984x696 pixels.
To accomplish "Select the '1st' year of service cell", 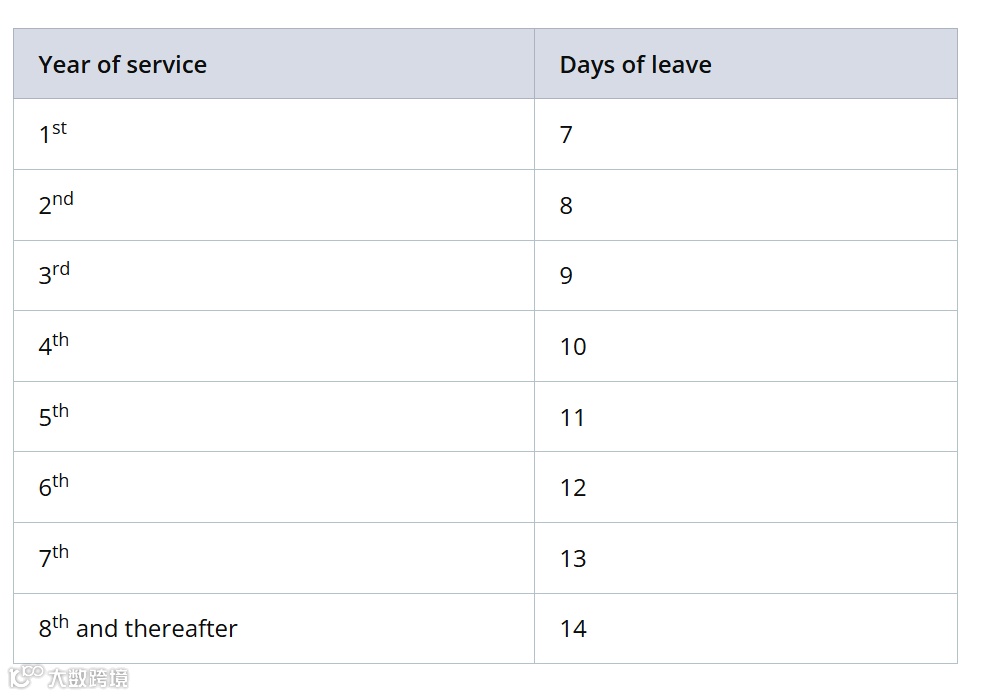I will pos(274,134).
